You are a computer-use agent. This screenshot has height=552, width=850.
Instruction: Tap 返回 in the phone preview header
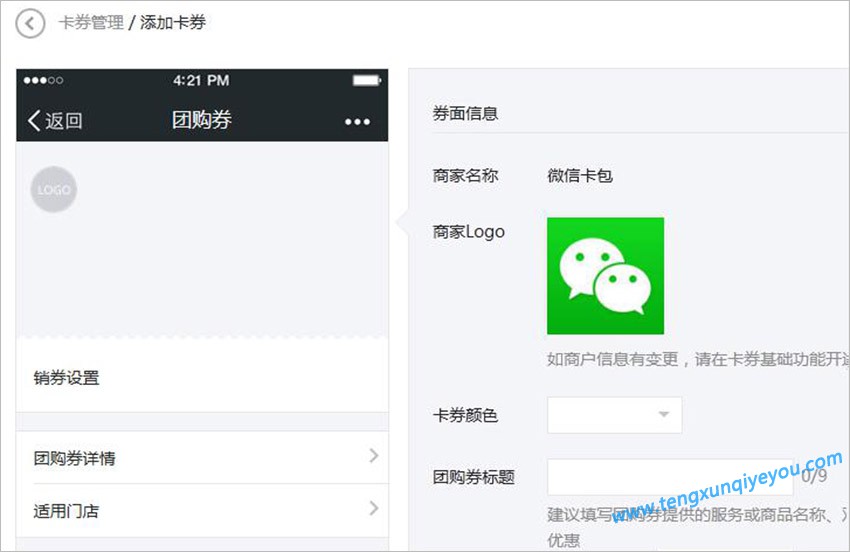[x=55, y=120]
